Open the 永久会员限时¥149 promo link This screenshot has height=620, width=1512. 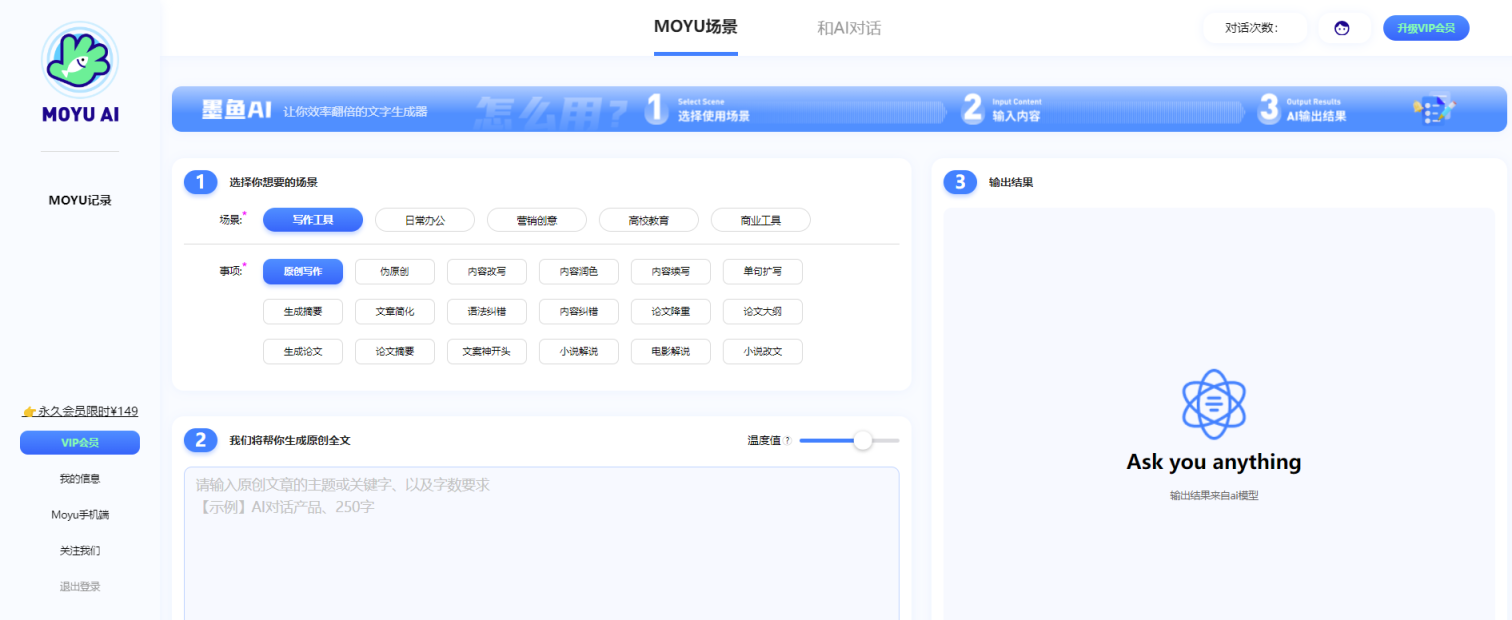[79, 410]
